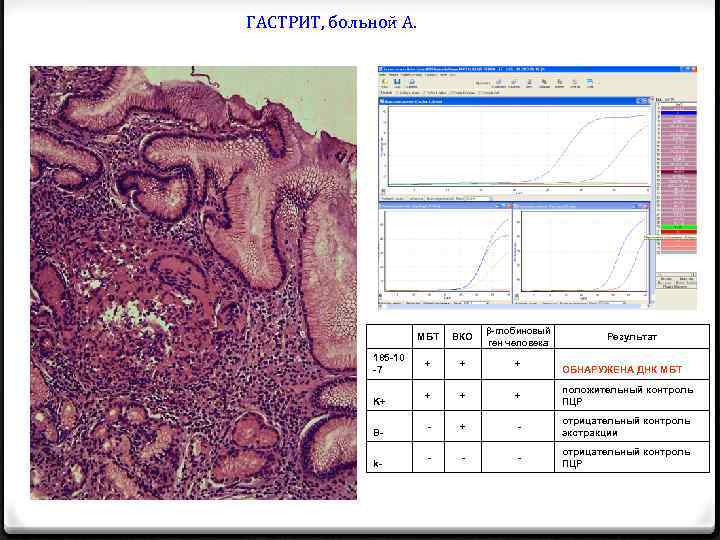Click the 'B-' row label cell
The width and height of the screenshot is (720, 540).
[x=389, y=427]
